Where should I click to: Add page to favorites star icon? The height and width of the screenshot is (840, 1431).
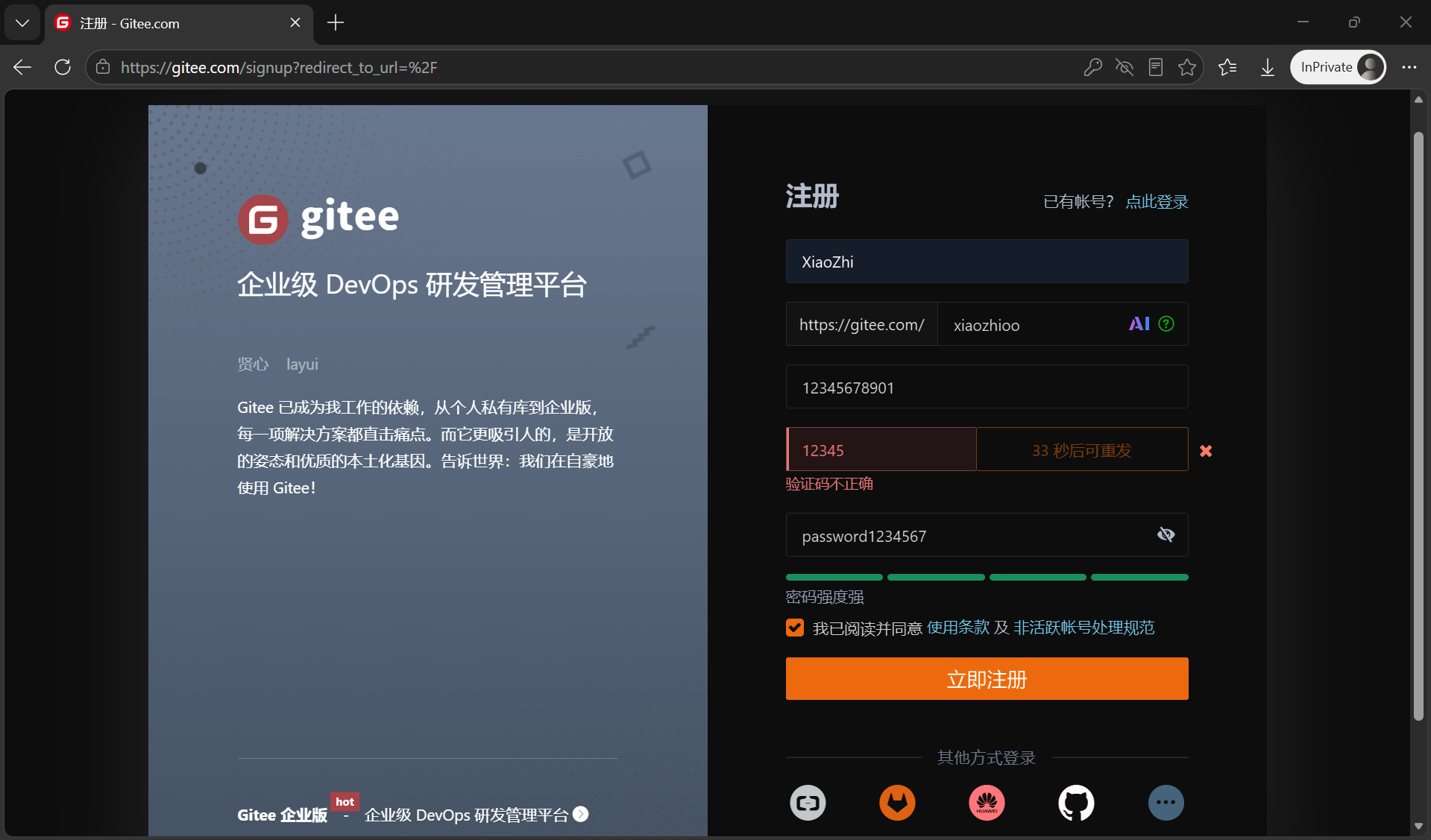pyautogui.click(x=1187, y=67)
